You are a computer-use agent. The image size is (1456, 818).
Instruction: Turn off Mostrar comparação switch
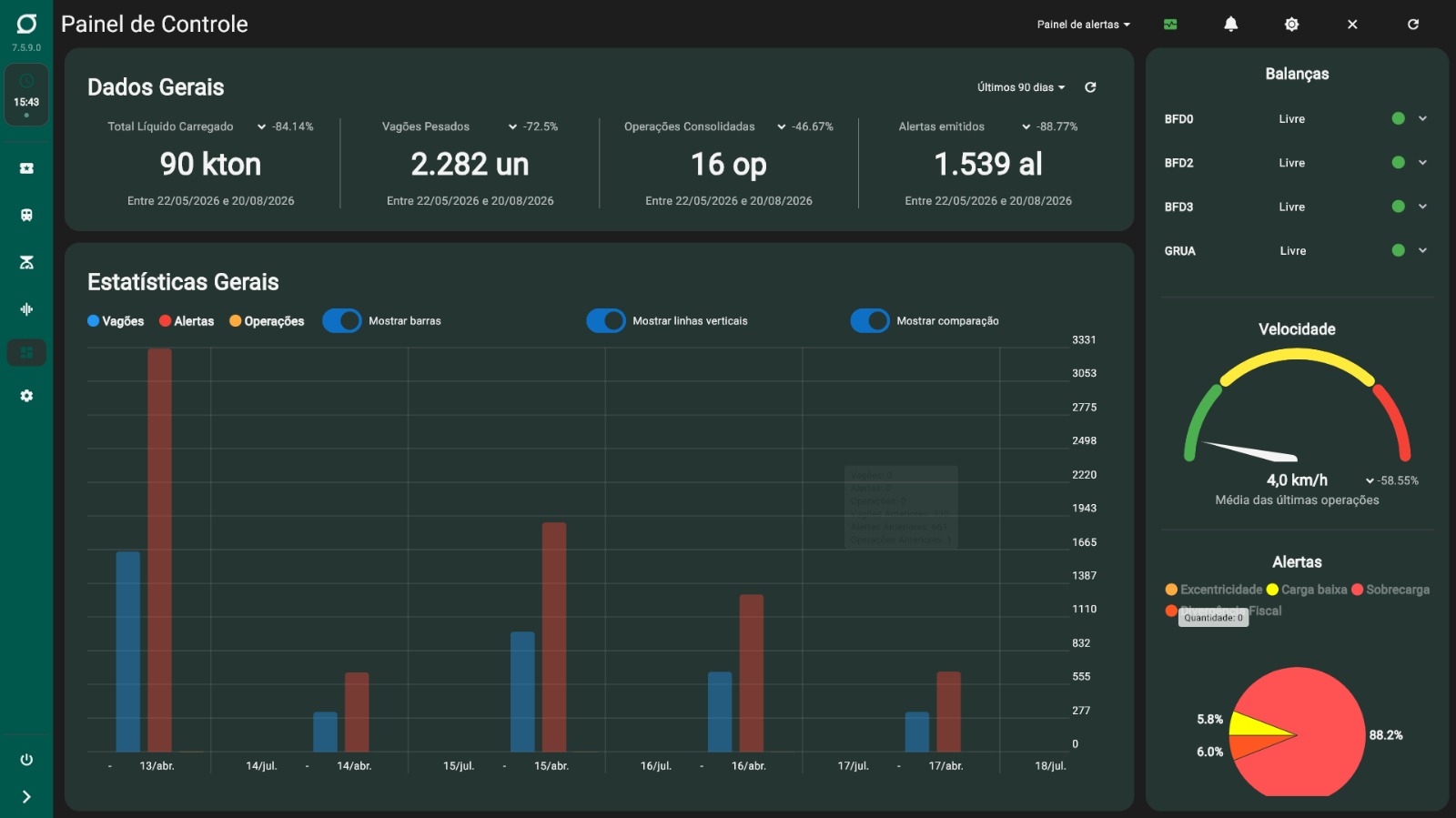(x=870, y=321)
